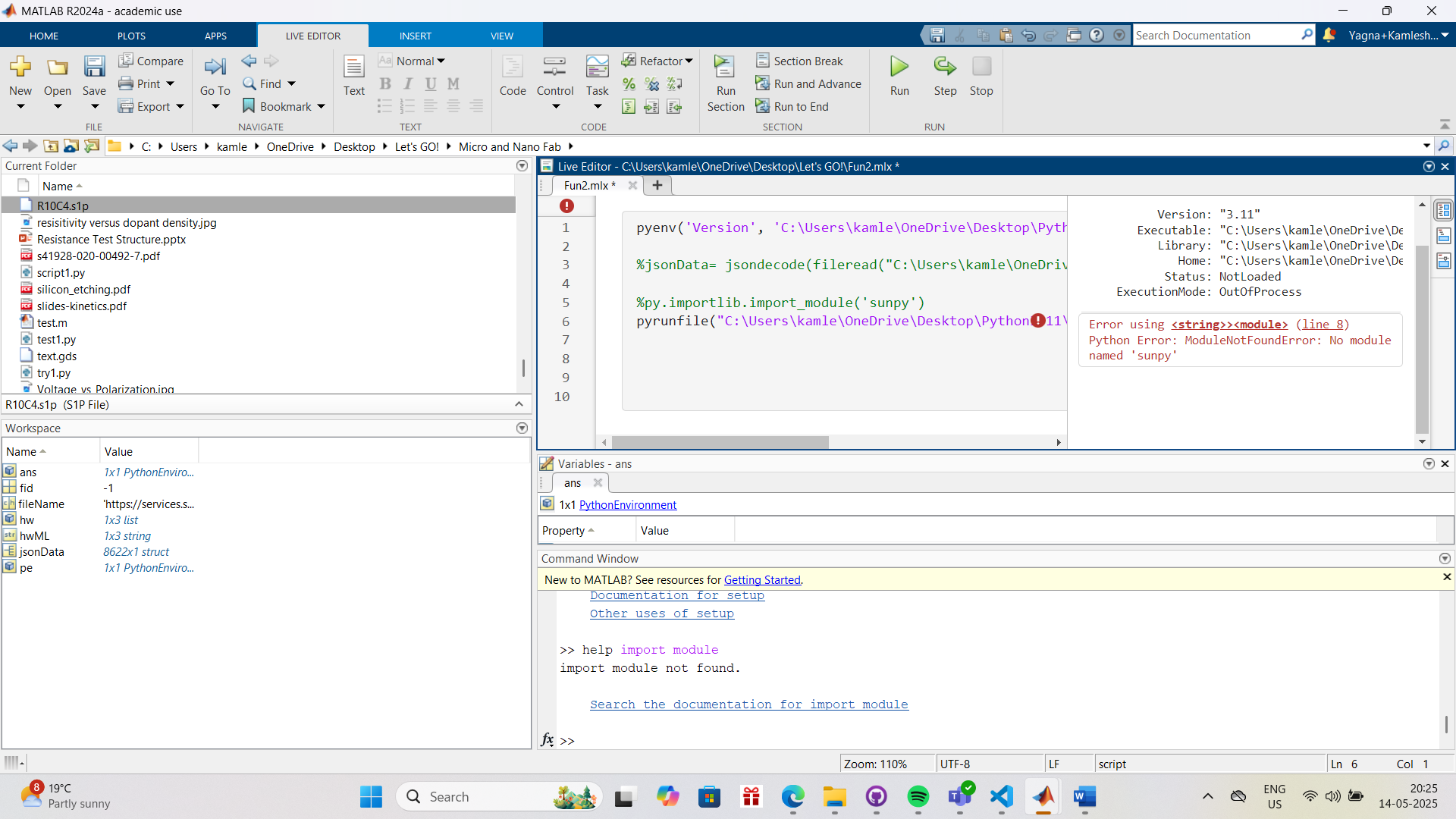Toggle Italic text formatting
The height and width of the screenshot is (819, 1456).
(408, 83)
